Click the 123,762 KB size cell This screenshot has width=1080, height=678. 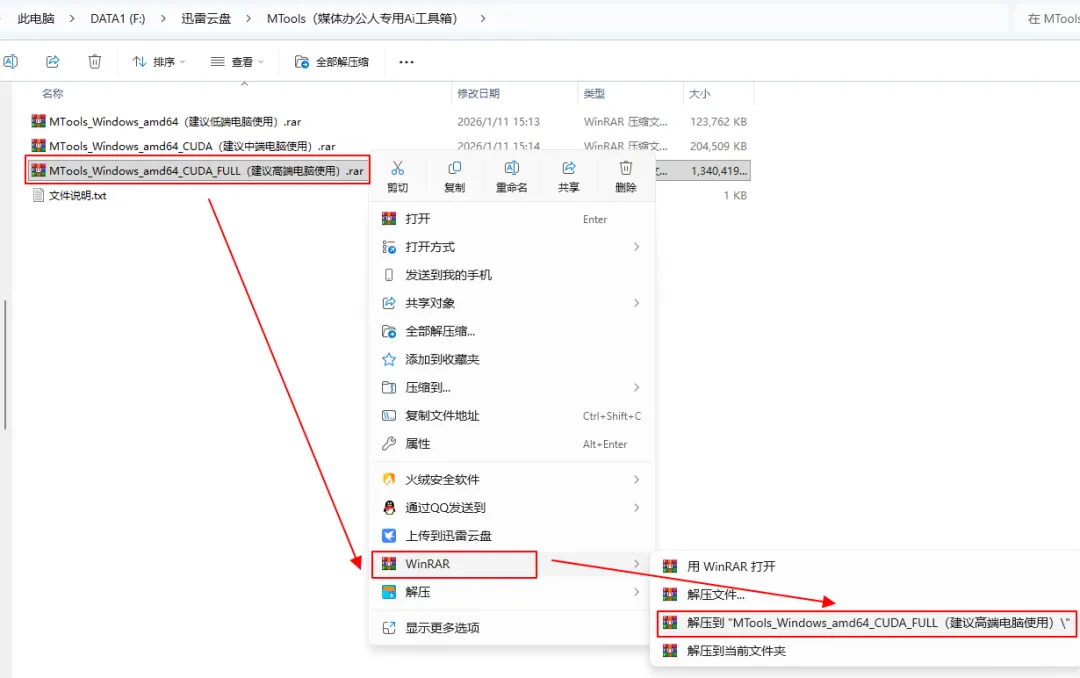point(718,122)
